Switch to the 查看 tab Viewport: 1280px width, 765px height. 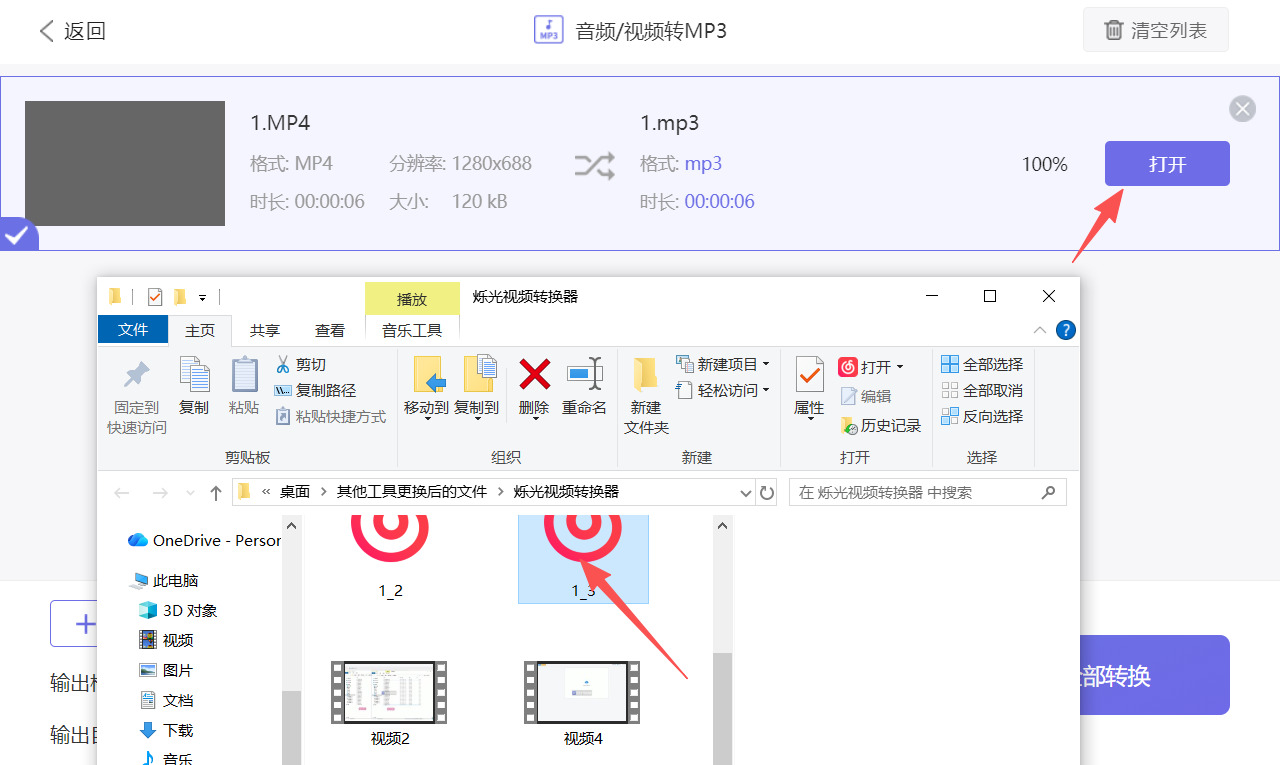(x=330, y=330)
